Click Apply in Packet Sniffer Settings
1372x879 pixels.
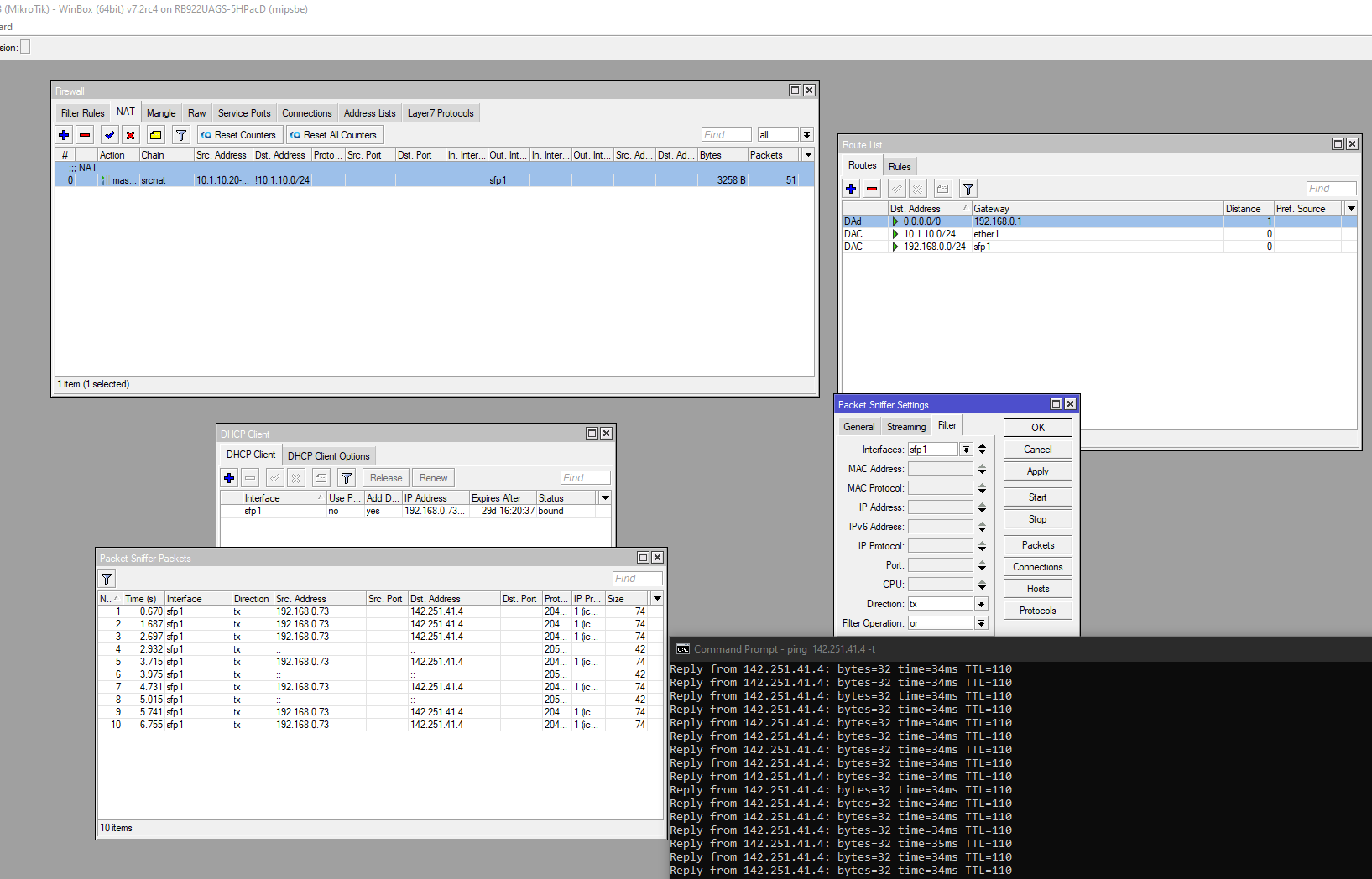coord(1038,471)
